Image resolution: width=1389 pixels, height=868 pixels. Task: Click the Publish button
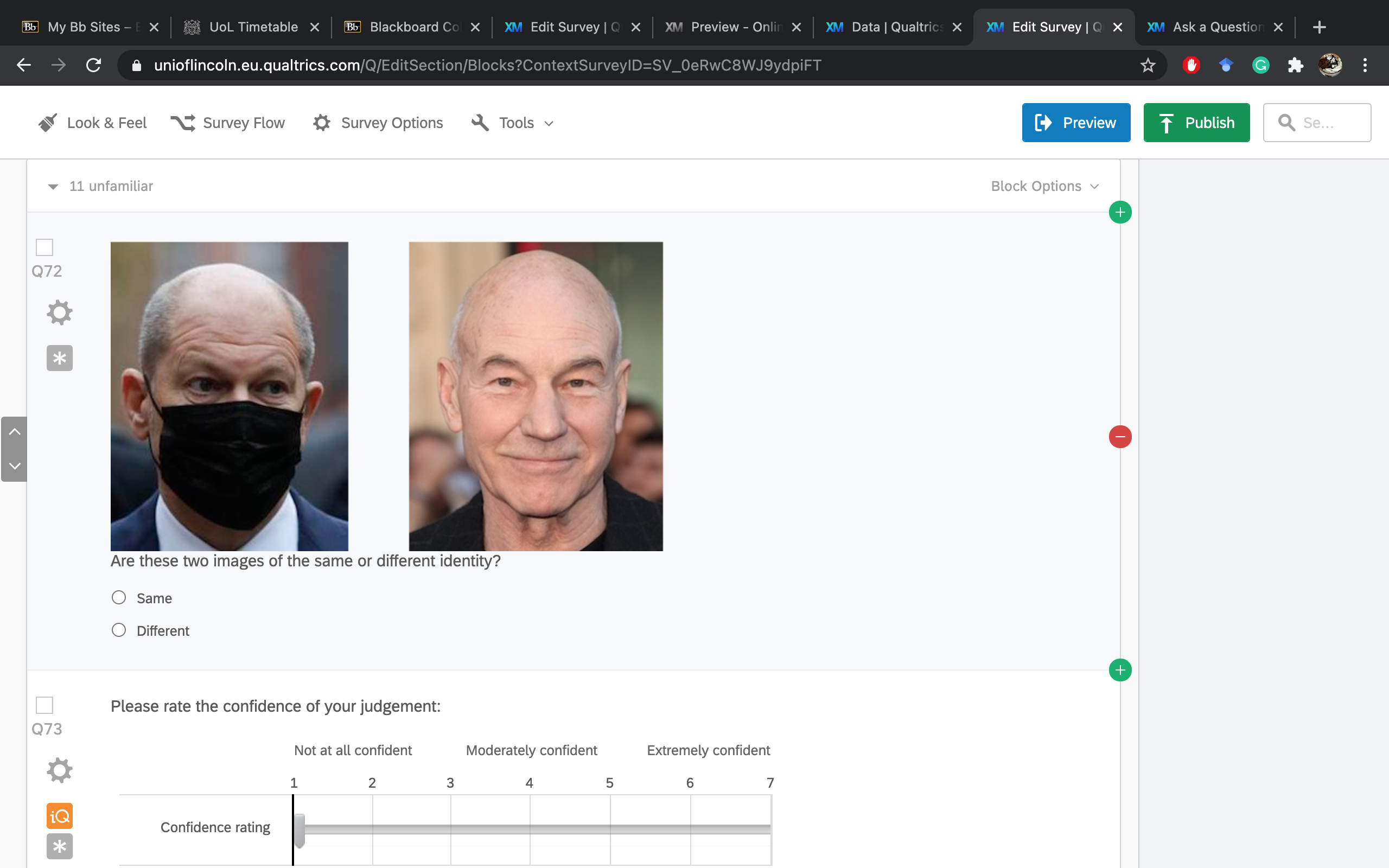point(1196,122)
